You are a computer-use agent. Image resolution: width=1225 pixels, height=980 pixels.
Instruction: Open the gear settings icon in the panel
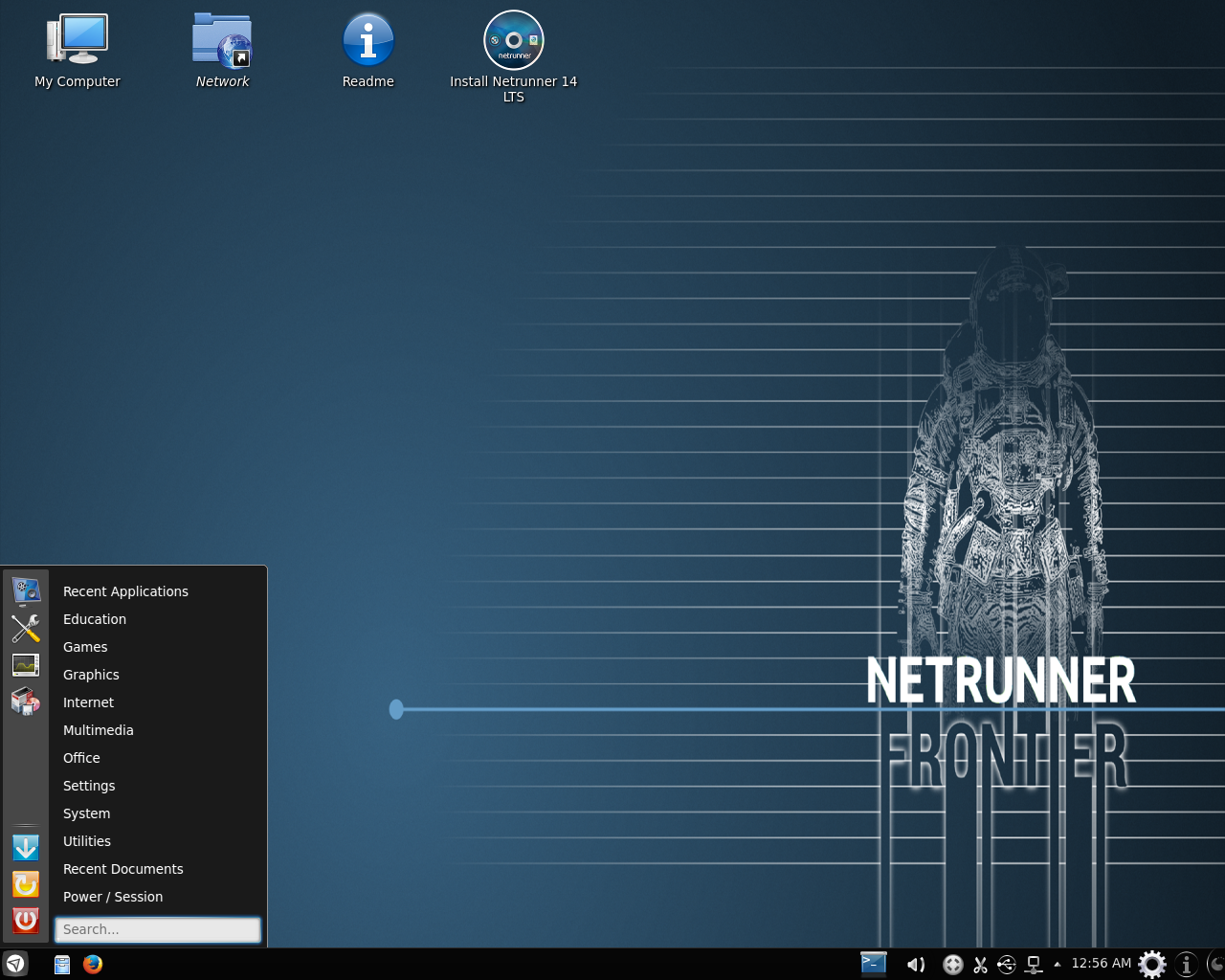click(1152, 964)
